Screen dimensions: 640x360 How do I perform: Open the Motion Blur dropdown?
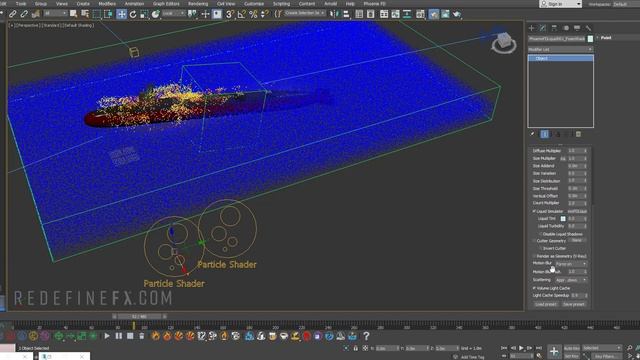[571, 264]
